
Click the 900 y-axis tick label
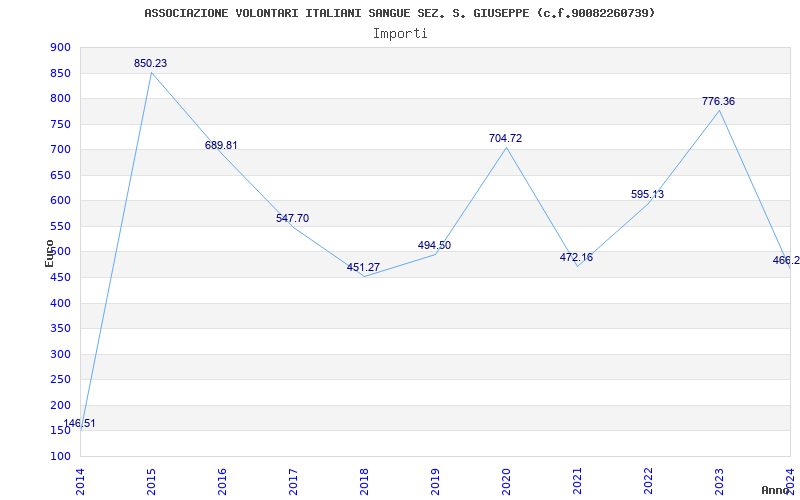pos(60,48)
